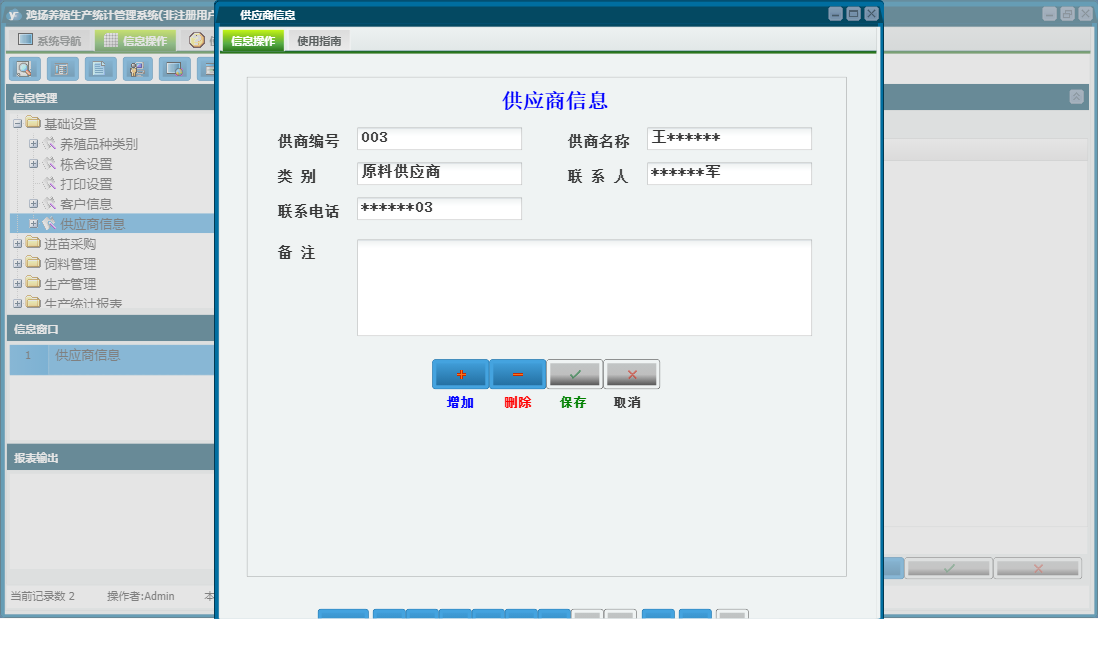Screen dimensions: 1098x655
Task: Click the 增加 (Add) button with plus icon
Action: tap(459, 373)
